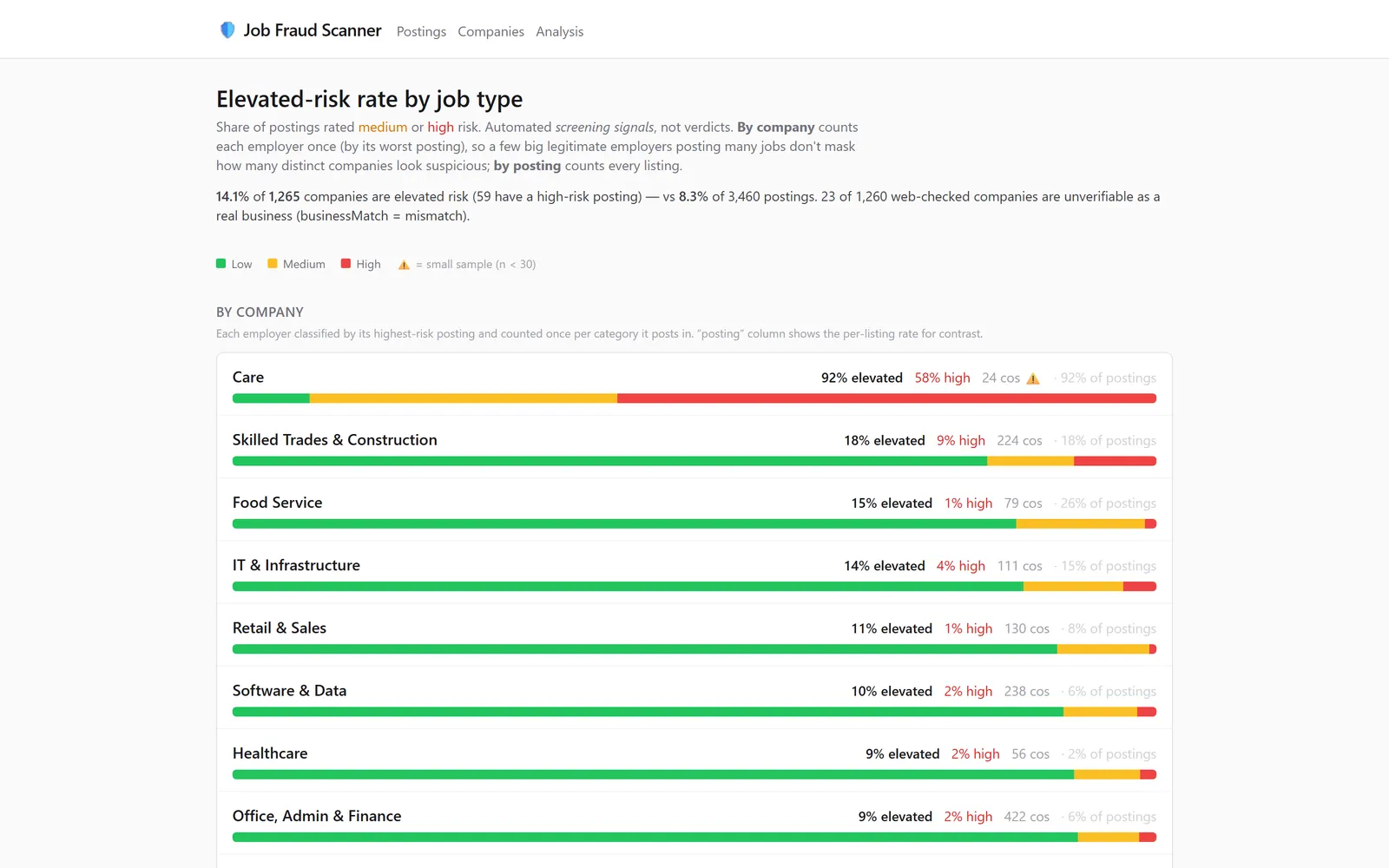The height and width of the screenshot is (868, 1389).
Task: Click the BY COMPANY section heading
Action: pyautogui.click(x=260, y=312)
